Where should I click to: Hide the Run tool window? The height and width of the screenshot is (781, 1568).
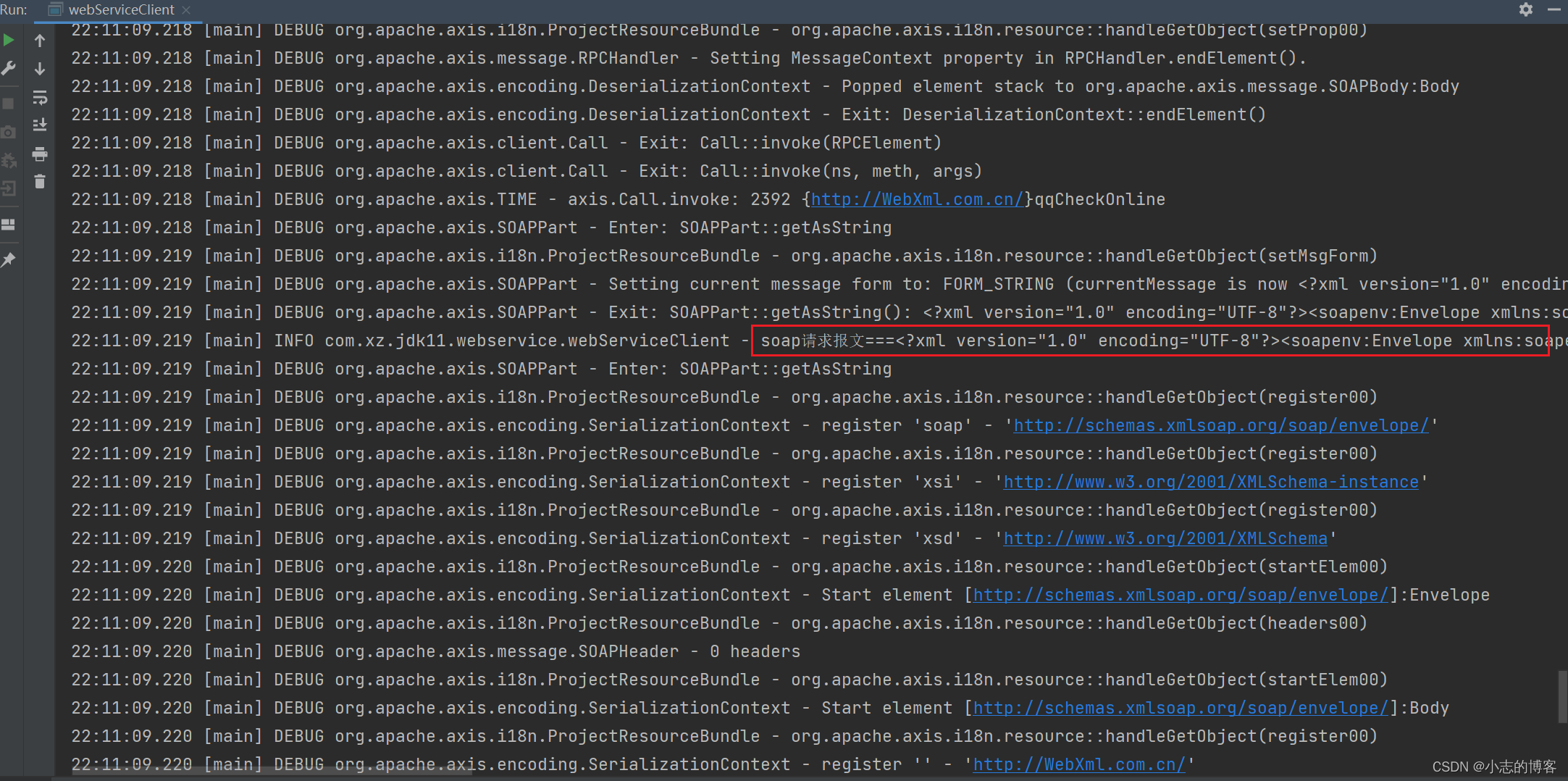1554,9
